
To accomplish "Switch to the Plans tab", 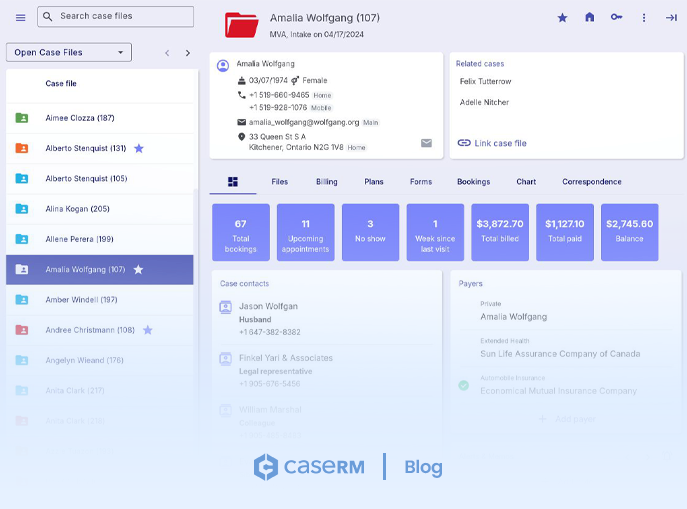I will point(374,182).
